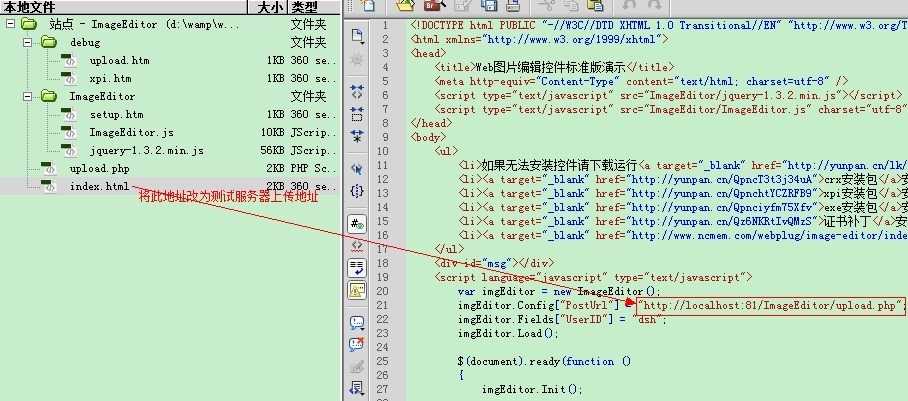Screen dimensions: 908x401
Task: Click the imgEditor.Load(); code line
Action: point(508,333)
